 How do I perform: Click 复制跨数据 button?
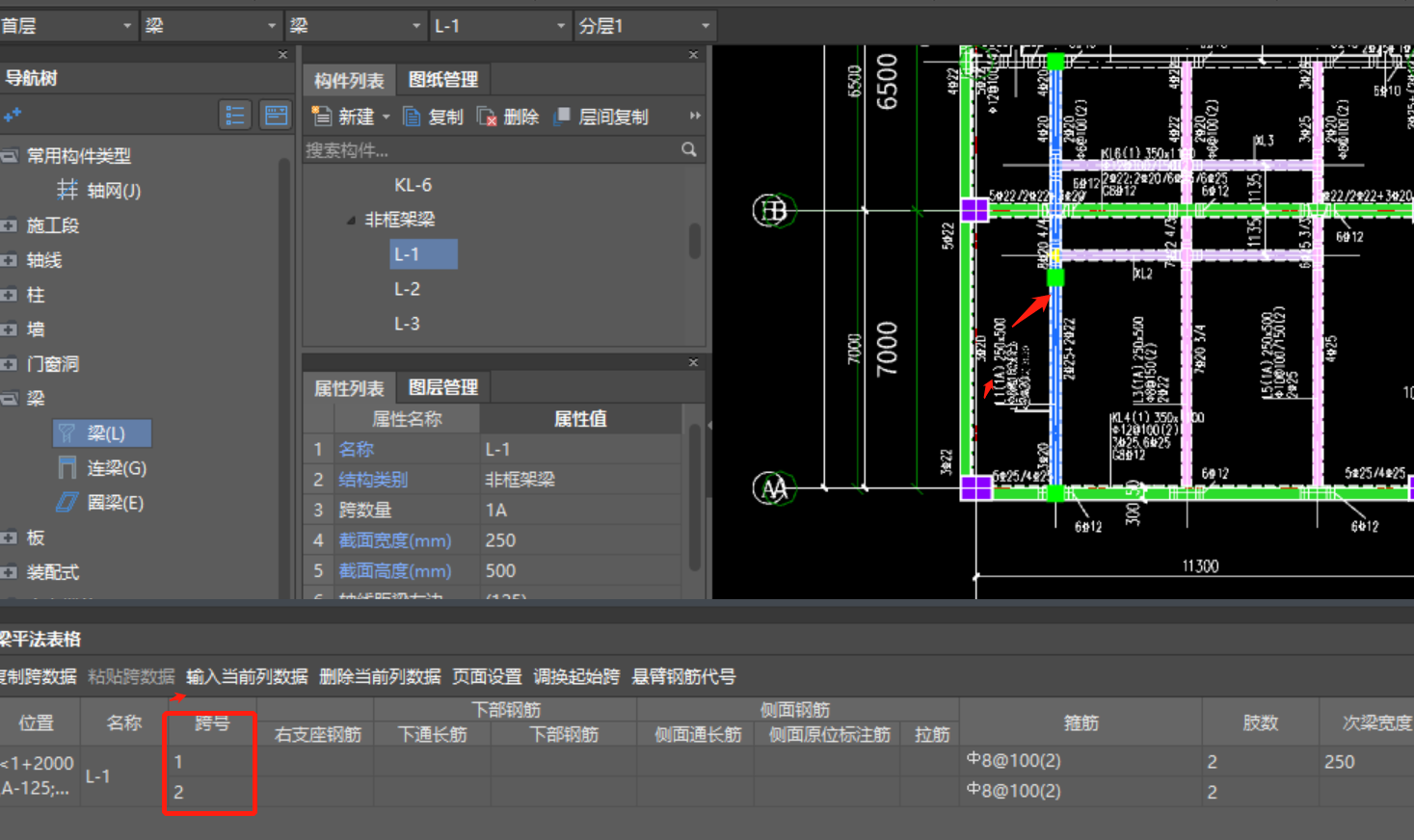click(39, 676)
